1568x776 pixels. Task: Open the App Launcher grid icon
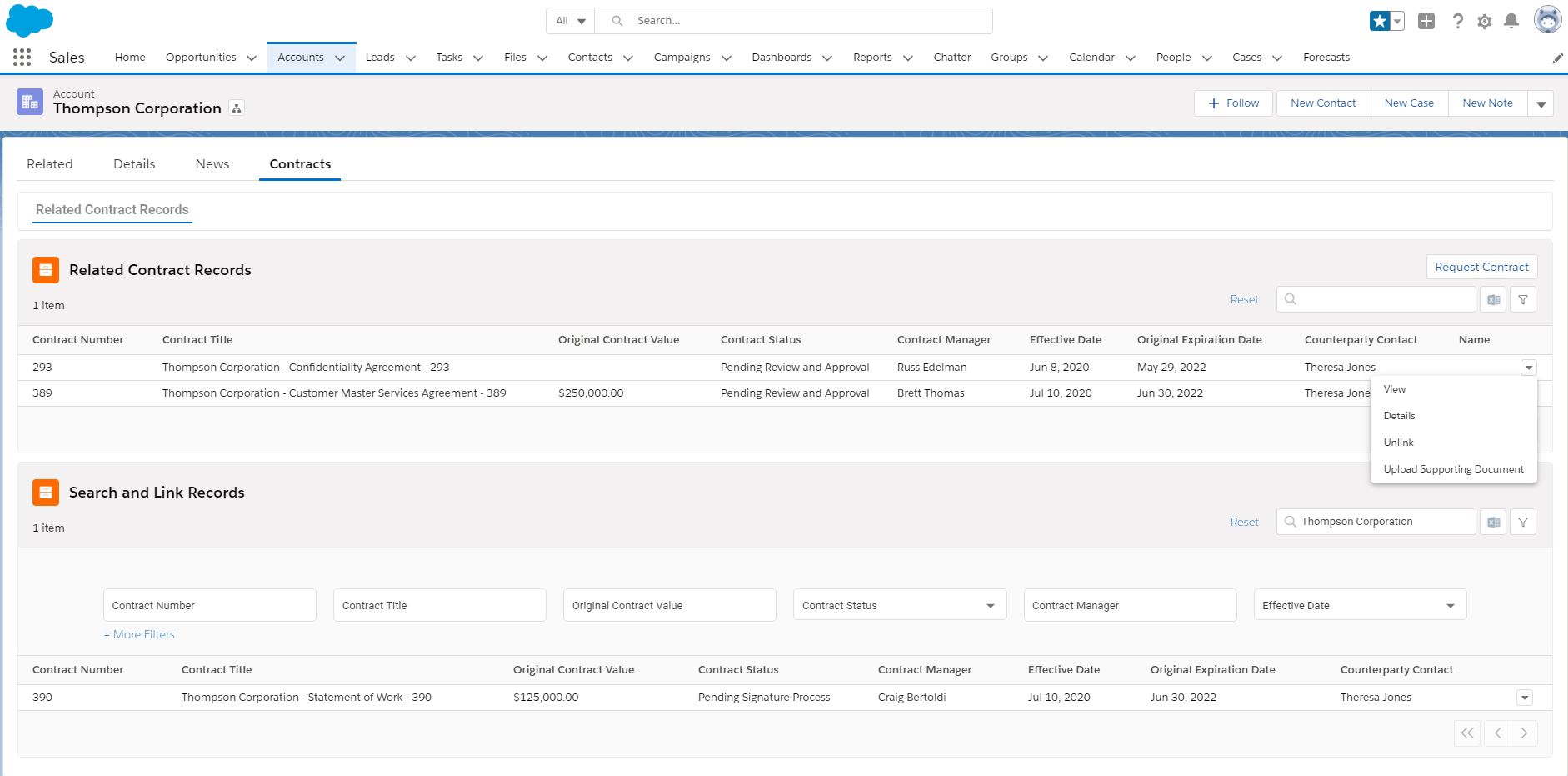point(22,57)
